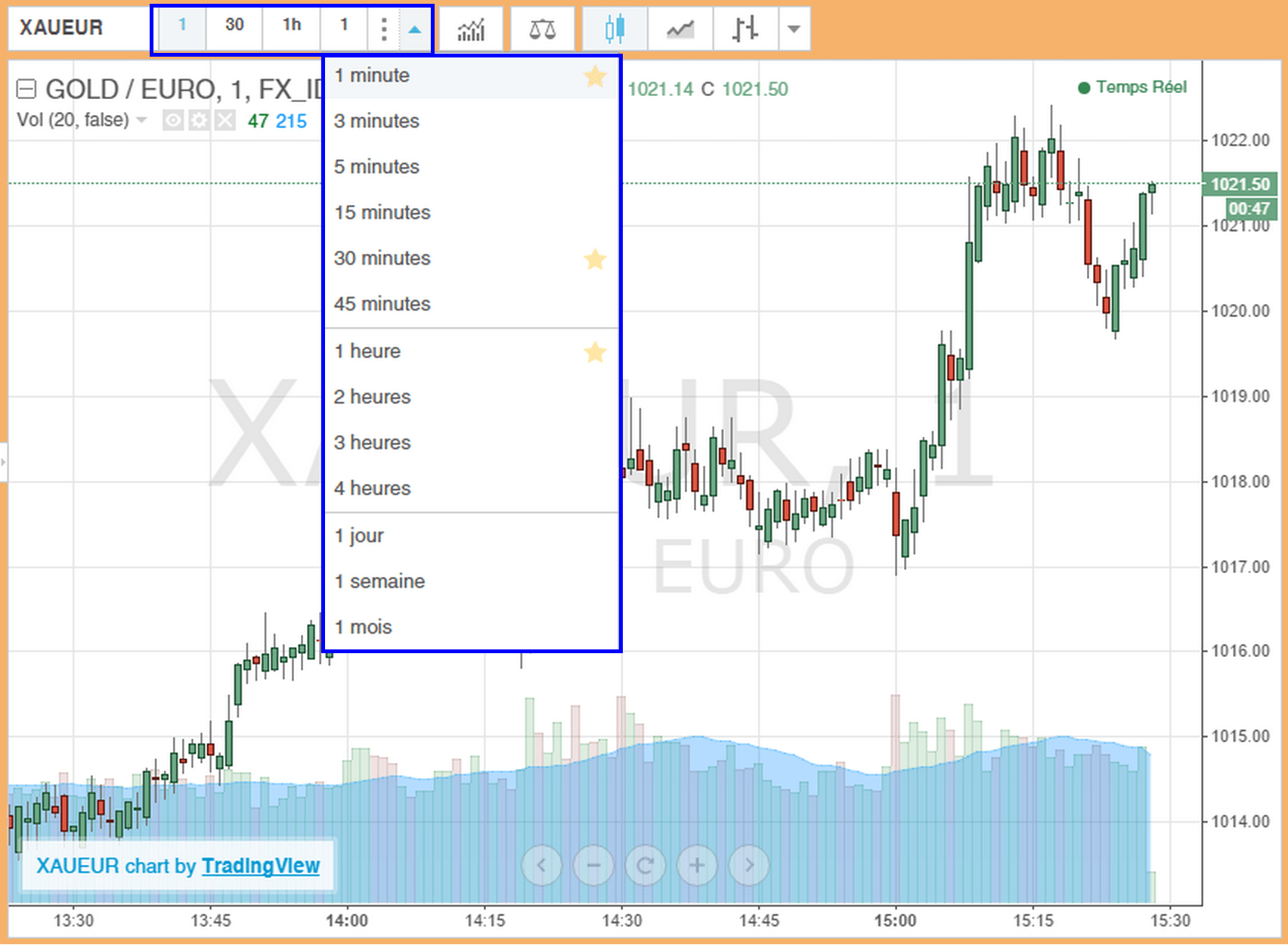Choose 1 jour from interval list
This screenshot has width=1288, height=945.
[x=472, y=536]
